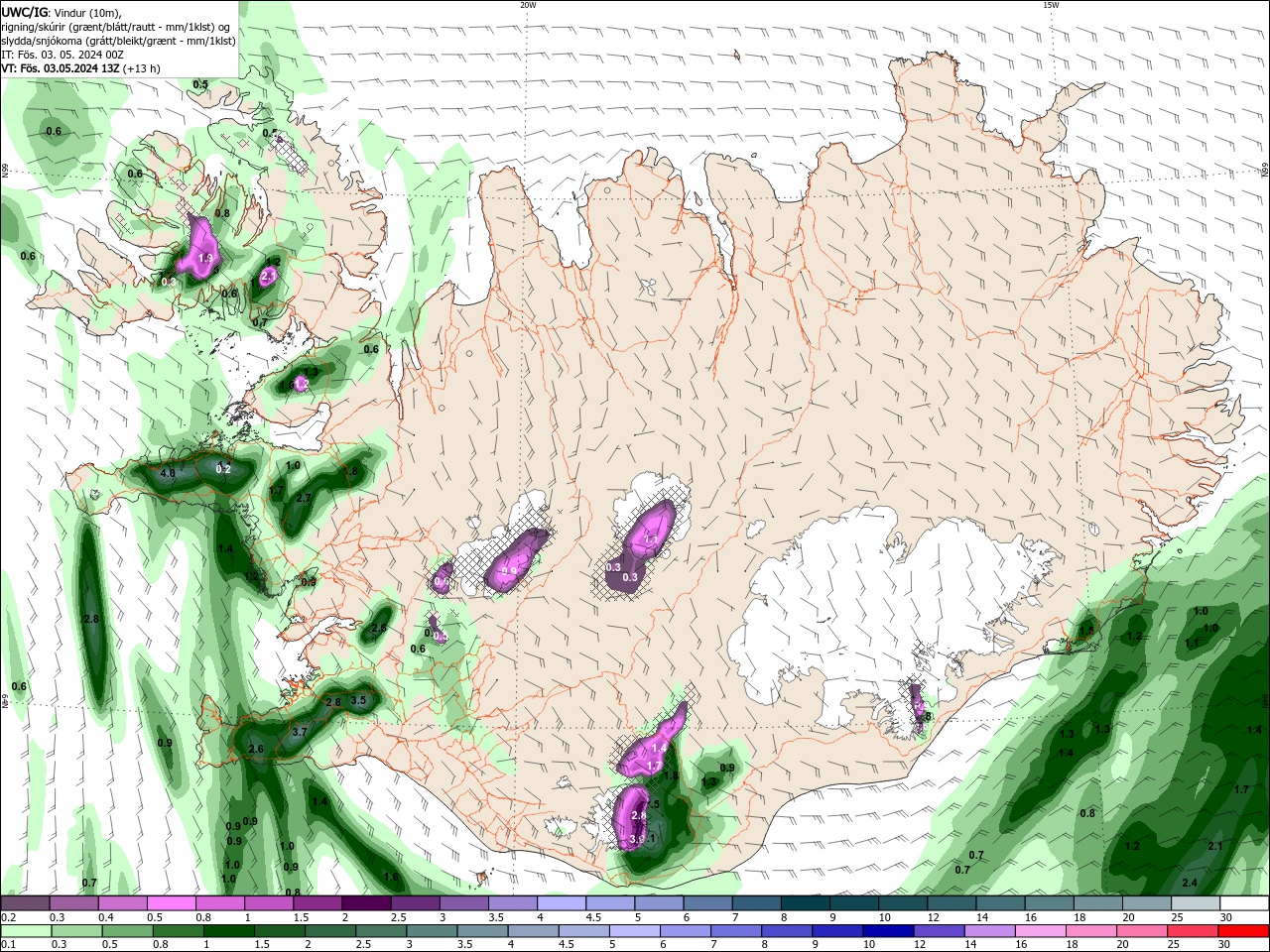Screen dimensions: 1270x952
Task: Select the bright pink swatch between 0.5 and 0.8
Action: [171, 903]
